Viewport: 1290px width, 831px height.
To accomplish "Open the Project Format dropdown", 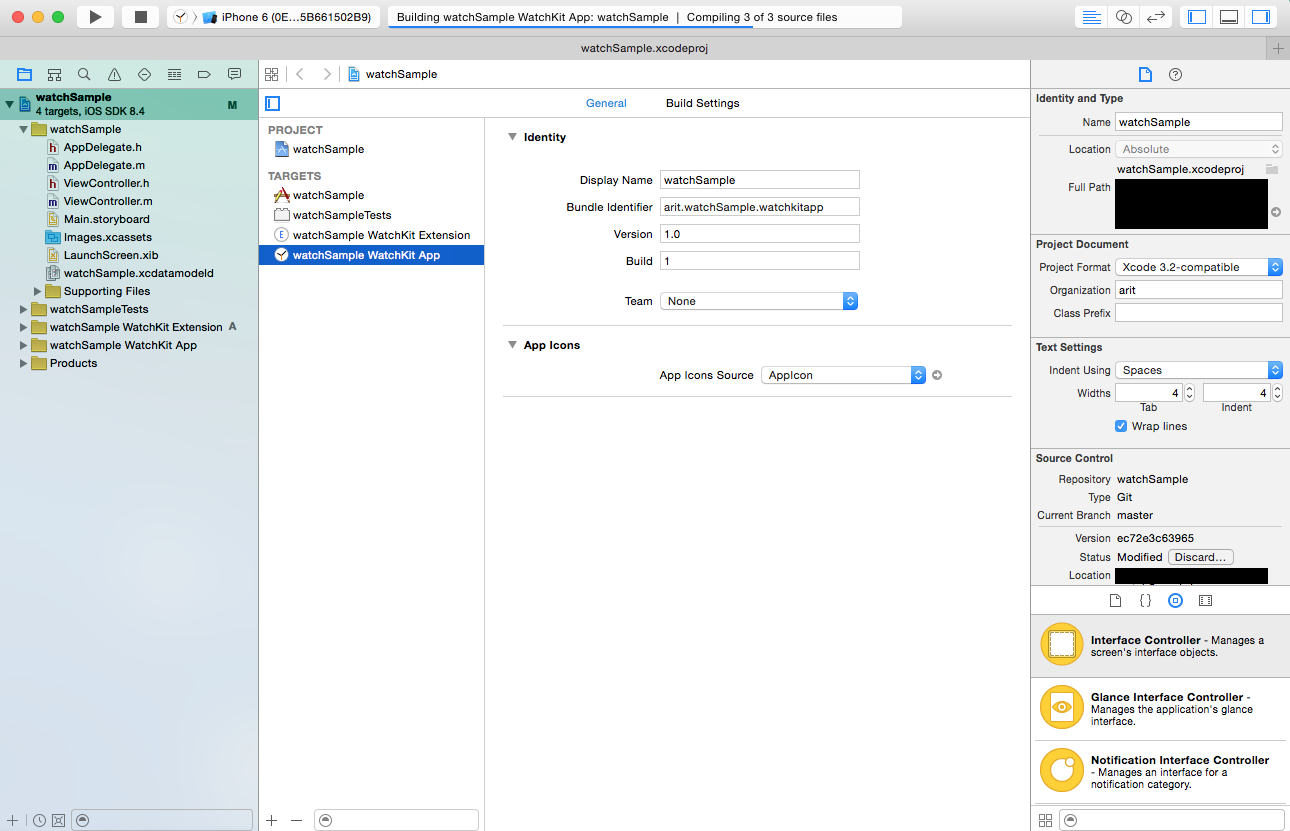I will click(1199, 267).
